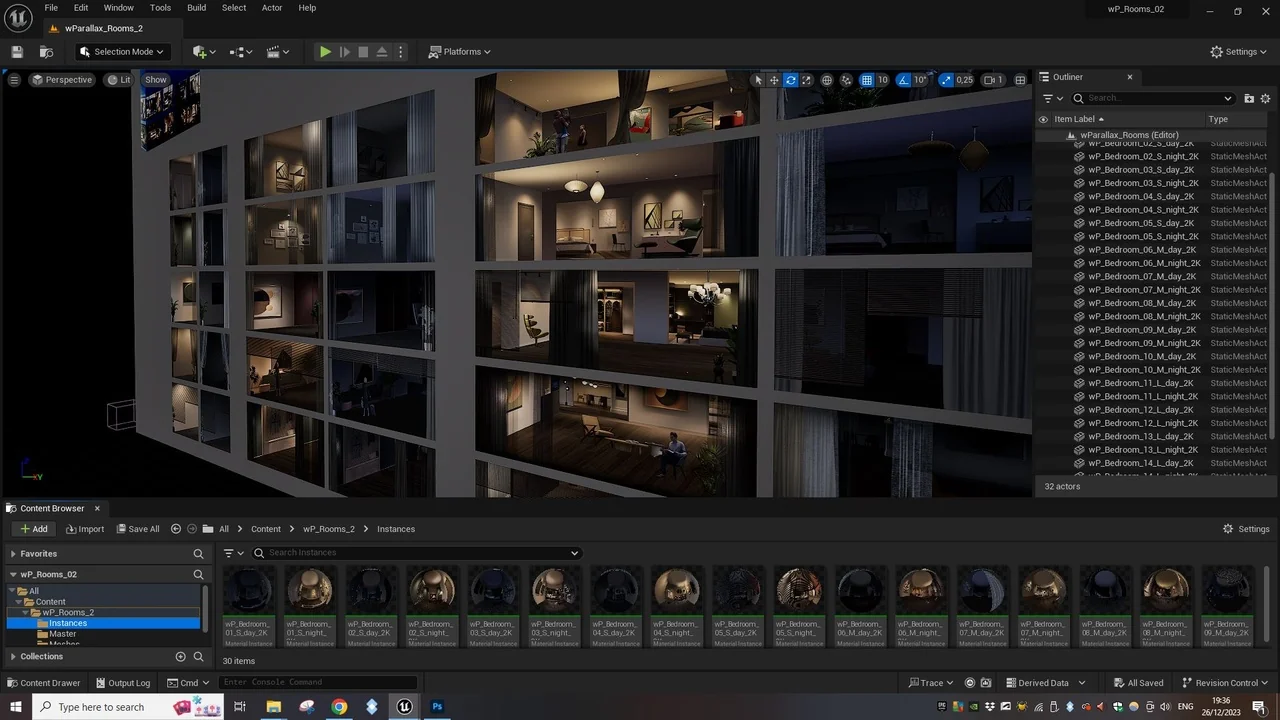Click Save All in Content Browser
The height and width of the screenshot is (720, 1280).
(x=138, y=529)
